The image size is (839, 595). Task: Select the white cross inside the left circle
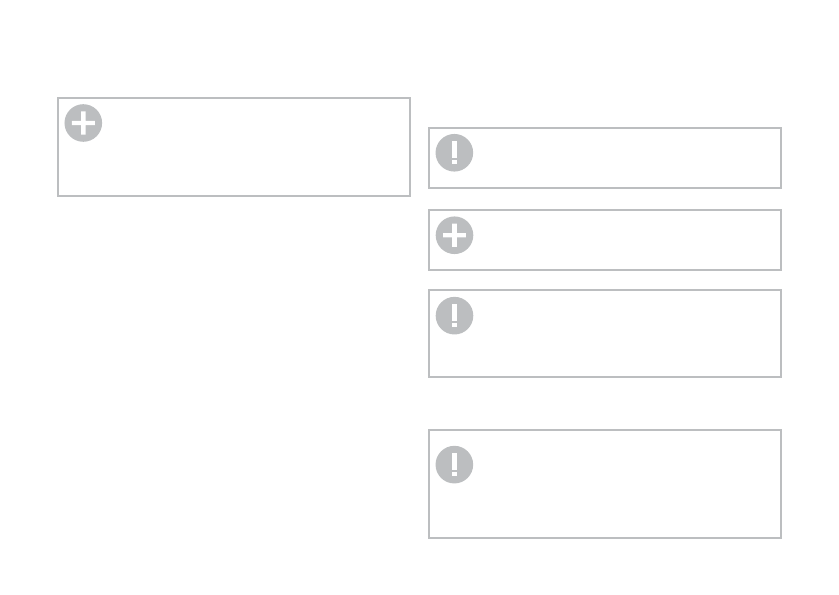(83, 123)
